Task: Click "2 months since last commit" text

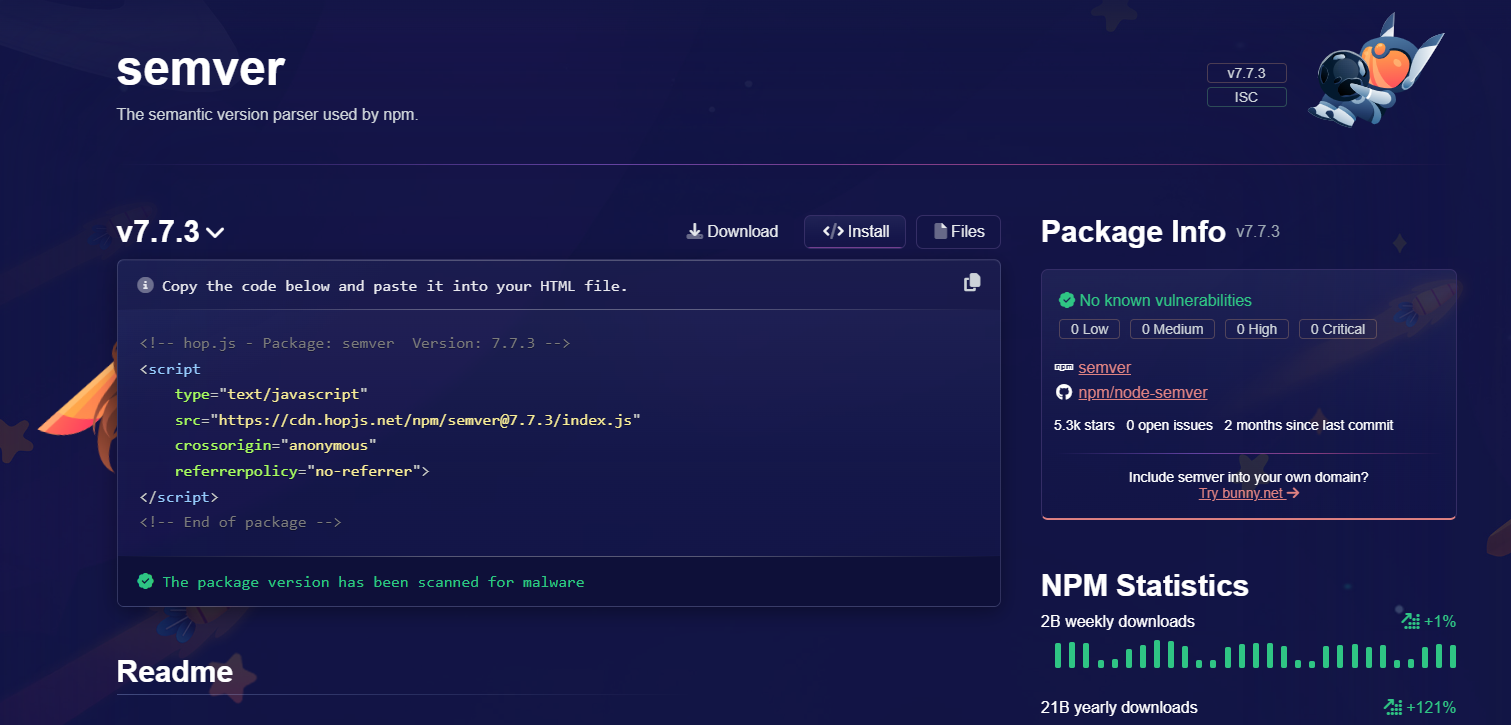Action: (1308, 425)
